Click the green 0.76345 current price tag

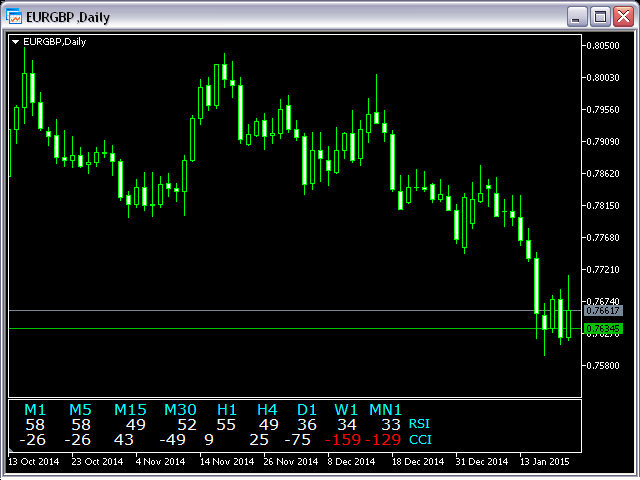click(603, 329)
